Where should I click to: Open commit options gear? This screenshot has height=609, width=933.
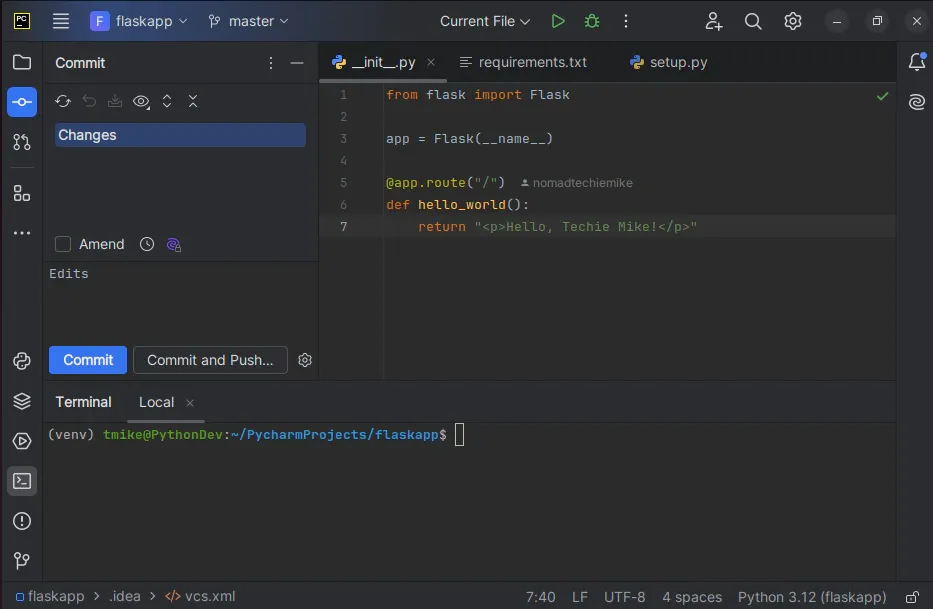coord(305,360)
